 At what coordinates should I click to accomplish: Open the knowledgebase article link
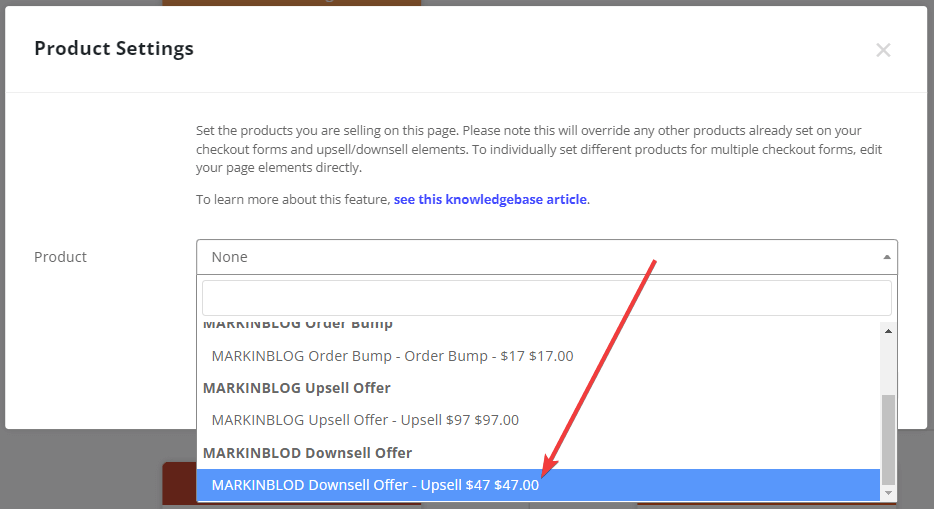click(x=490, y=199)
